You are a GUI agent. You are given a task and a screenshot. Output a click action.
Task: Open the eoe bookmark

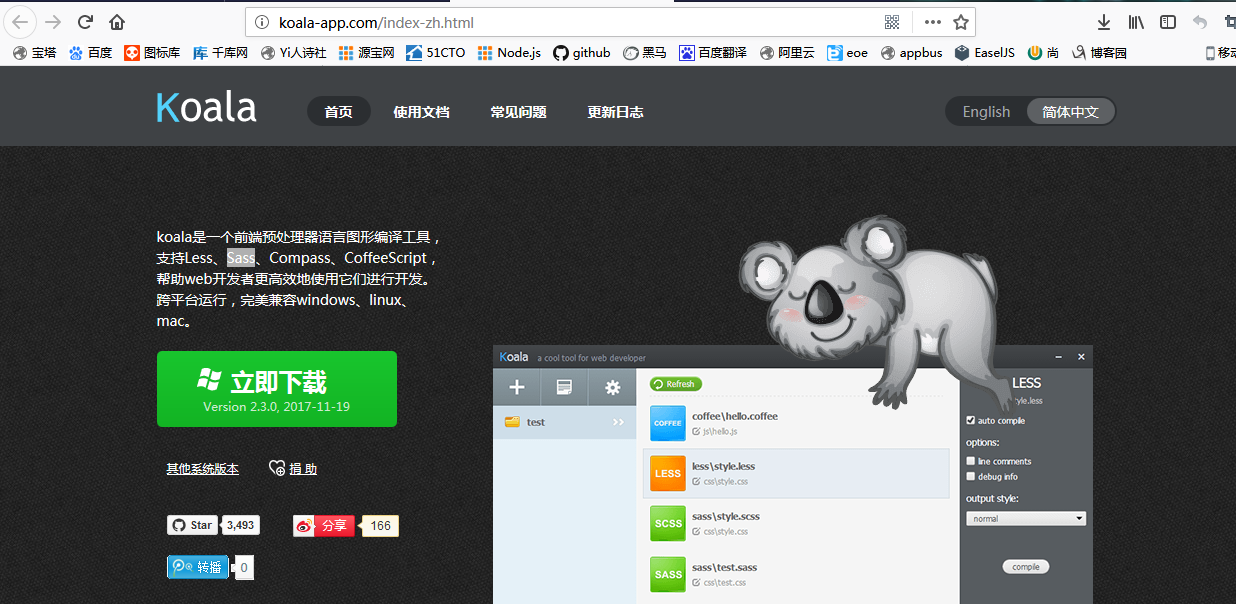(847, 53)
